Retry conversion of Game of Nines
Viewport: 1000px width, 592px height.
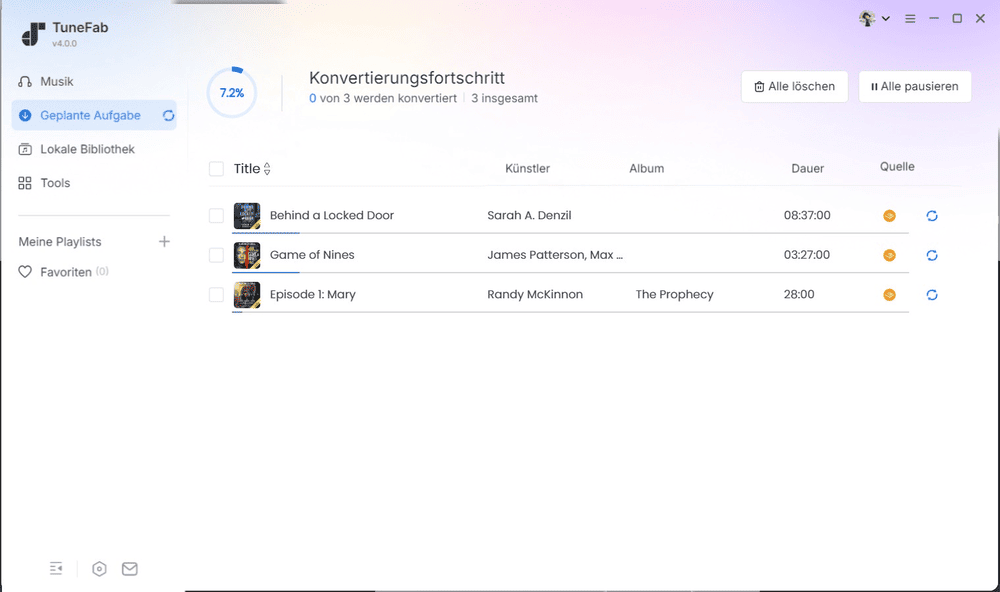click(932, 255)
